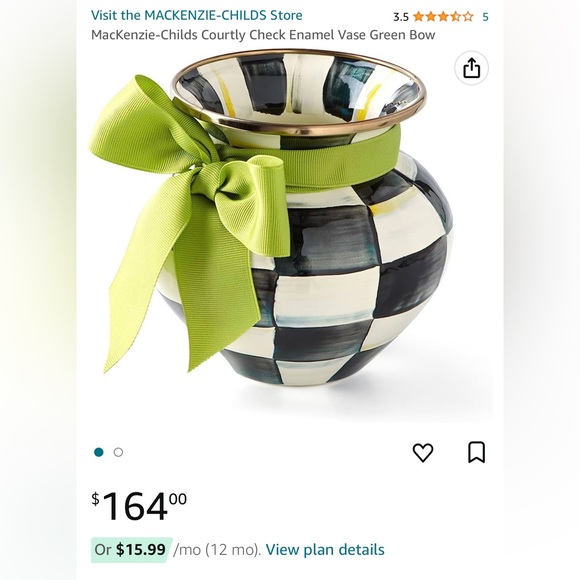Click the second orange rating star

(431, 17)
